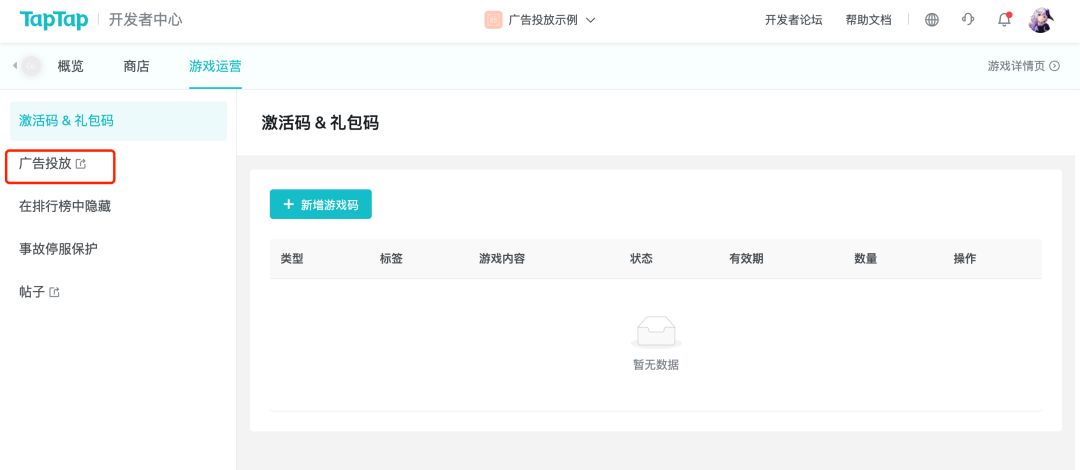Open the language globe icon
Image resolution: width=1080 pixels, height=470 pixels.
932,20
